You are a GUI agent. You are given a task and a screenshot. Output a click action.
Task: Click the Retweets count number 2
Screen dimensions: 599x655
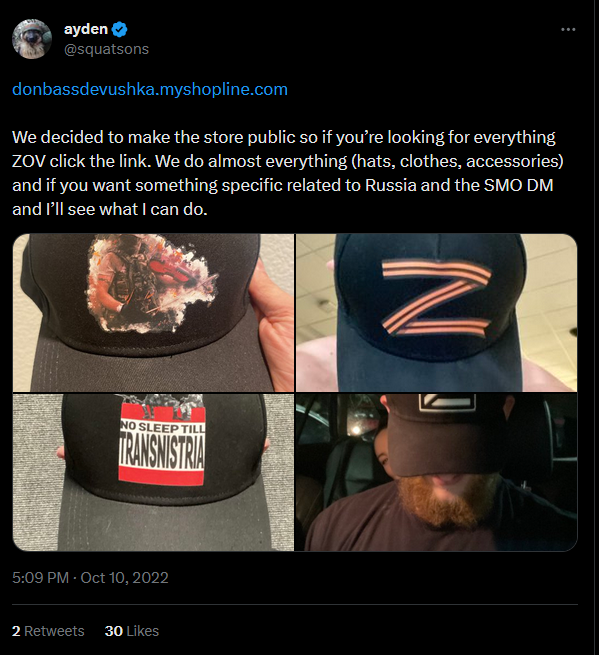click(16, 631)
